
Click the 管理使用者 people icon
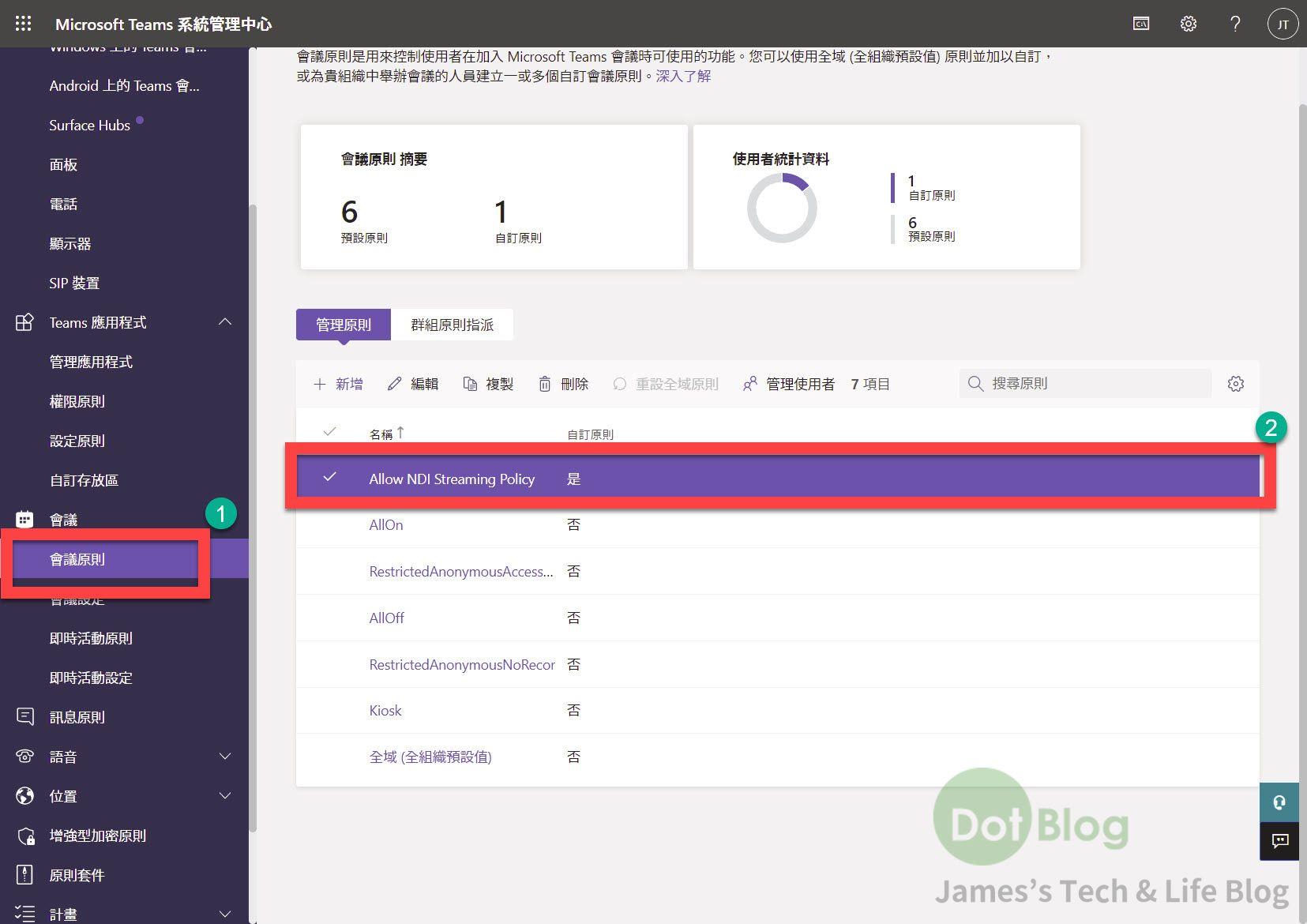coord(749,384)
